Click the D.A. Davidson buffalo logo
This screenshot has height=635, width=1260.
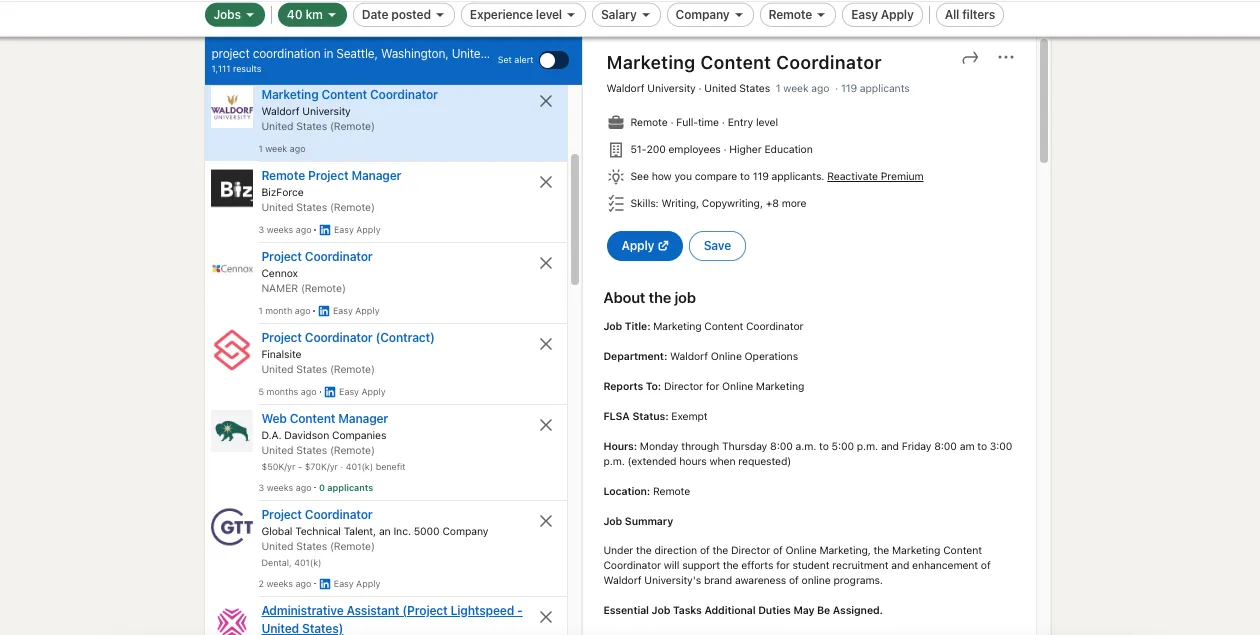point(231,431)
